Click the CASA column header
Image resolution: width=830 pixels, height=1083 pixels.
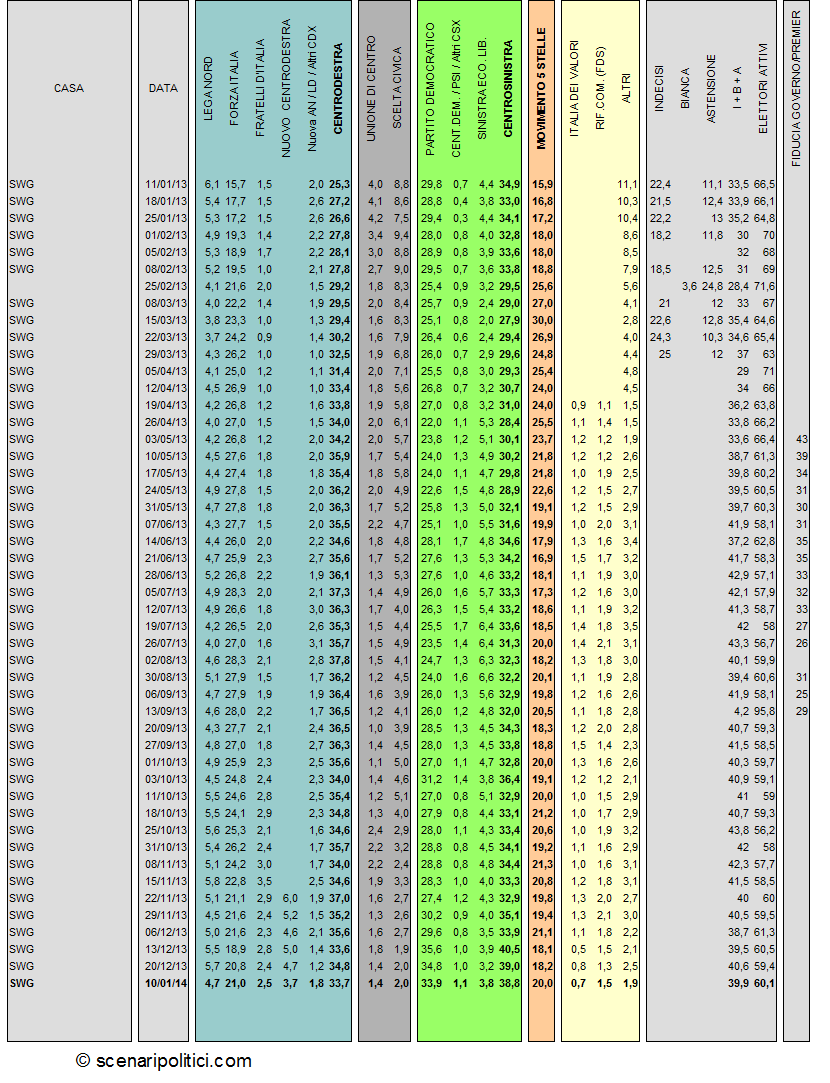pyautogui.click(x=68, y=88)
